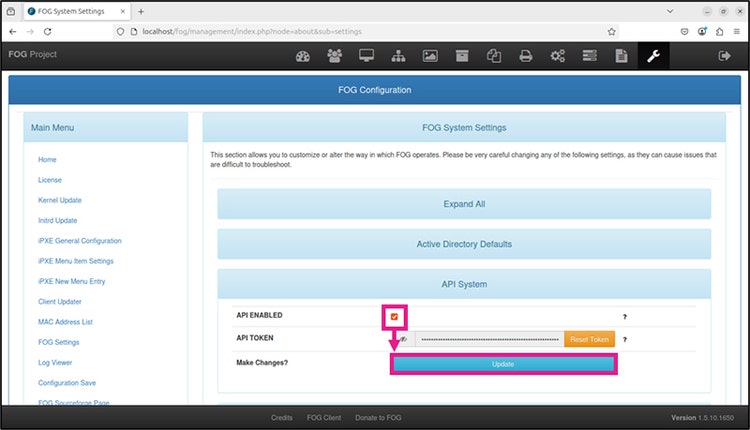Open the Dashboard icon in FOG navbar
Image resolution: width=750 pixels, height=430 pixels.
pos(303,56)
